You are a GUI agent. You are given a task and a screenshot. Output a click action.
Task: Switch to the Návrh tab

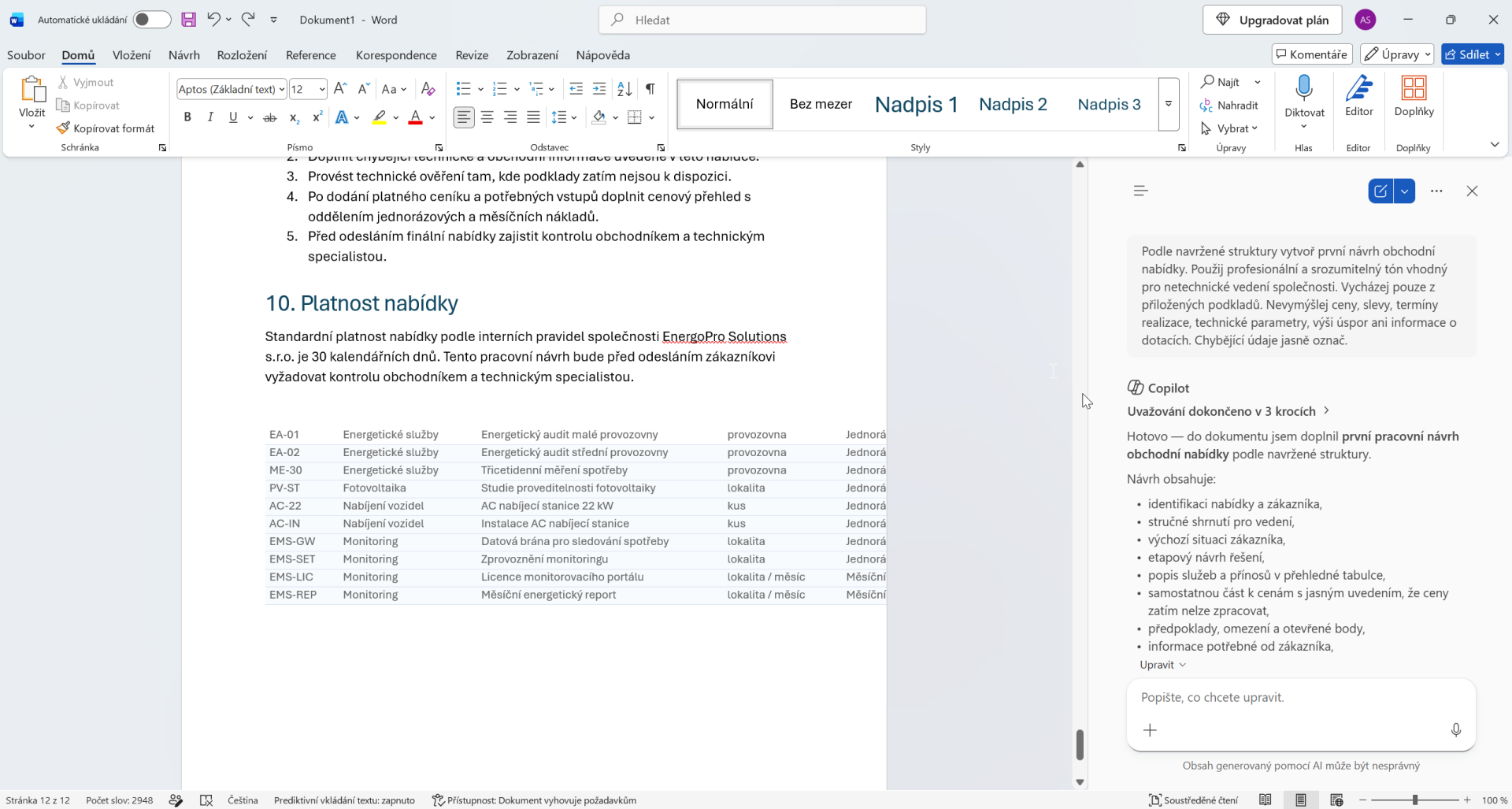point(183,55)
